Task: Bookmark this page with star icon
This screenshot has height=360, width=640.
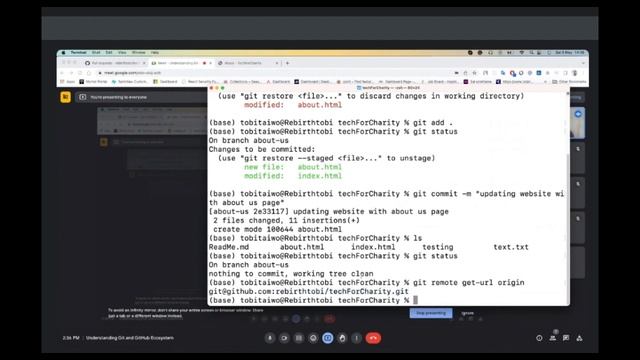Action: click(x=474, y=73)
